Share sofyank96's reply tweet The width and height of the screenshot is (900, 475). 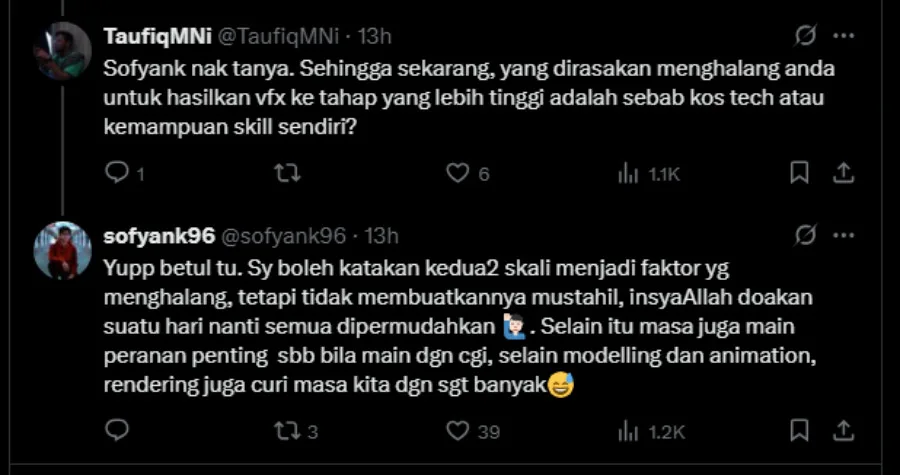point(843,430)
